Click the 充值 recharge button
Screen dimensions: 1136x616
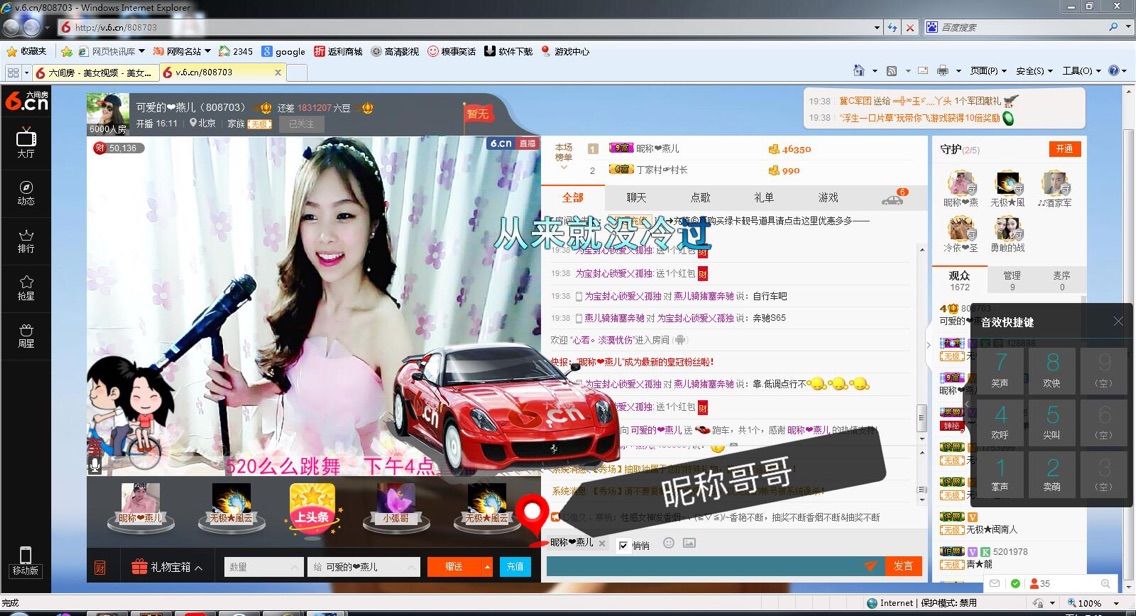pos(514,567)
